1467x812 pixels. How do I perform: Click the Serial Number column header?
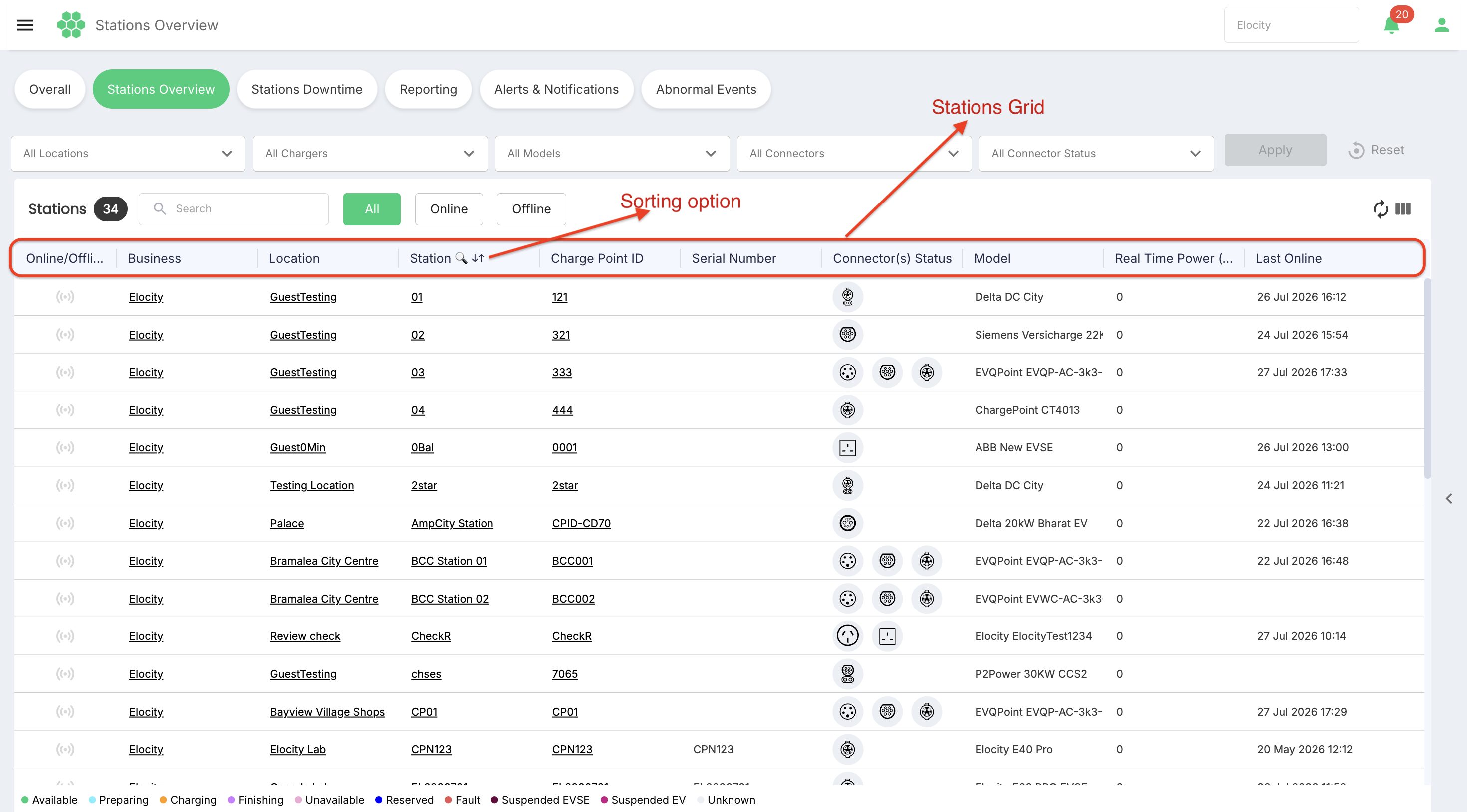tap(734, 258)
